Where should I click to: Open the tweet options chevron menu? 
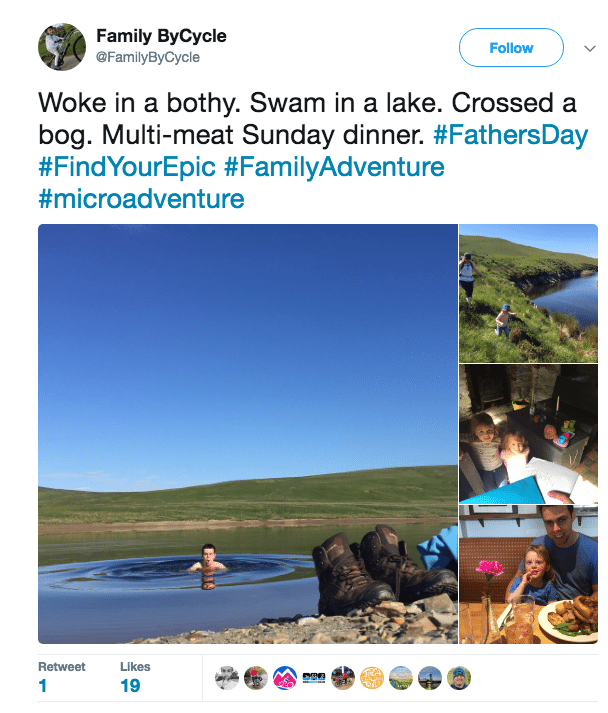[x=587, y=47]
